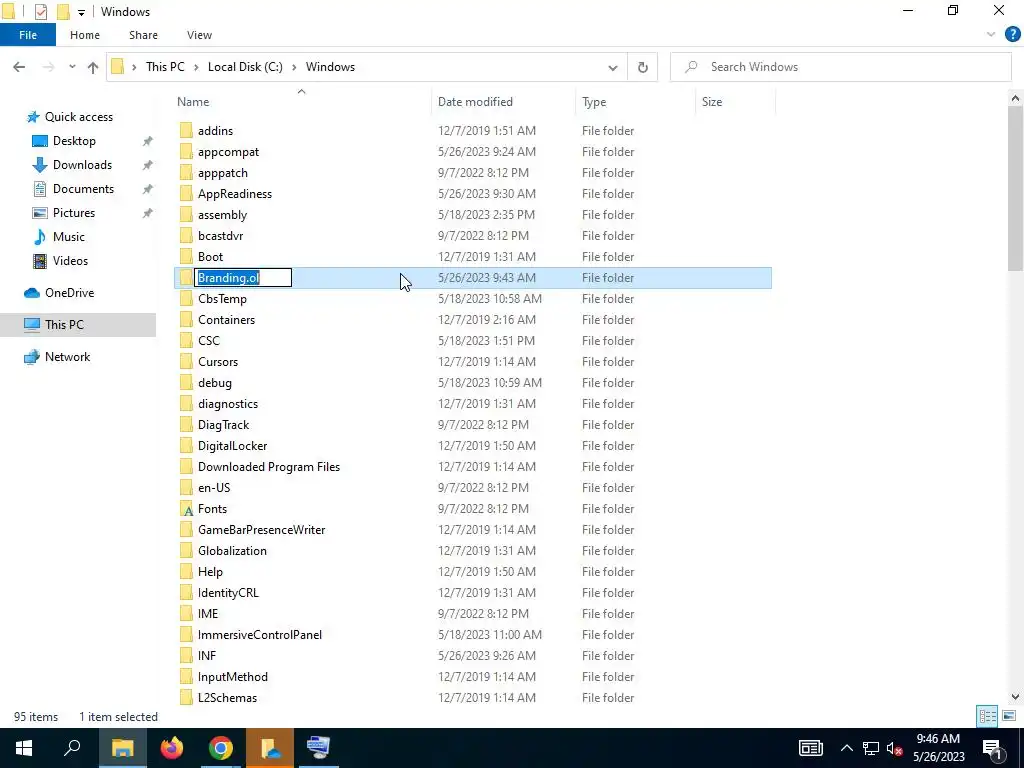This screenshot has height=768, width=1024.
Task: Select the L2Schemas folder
Action: point(227,697)
